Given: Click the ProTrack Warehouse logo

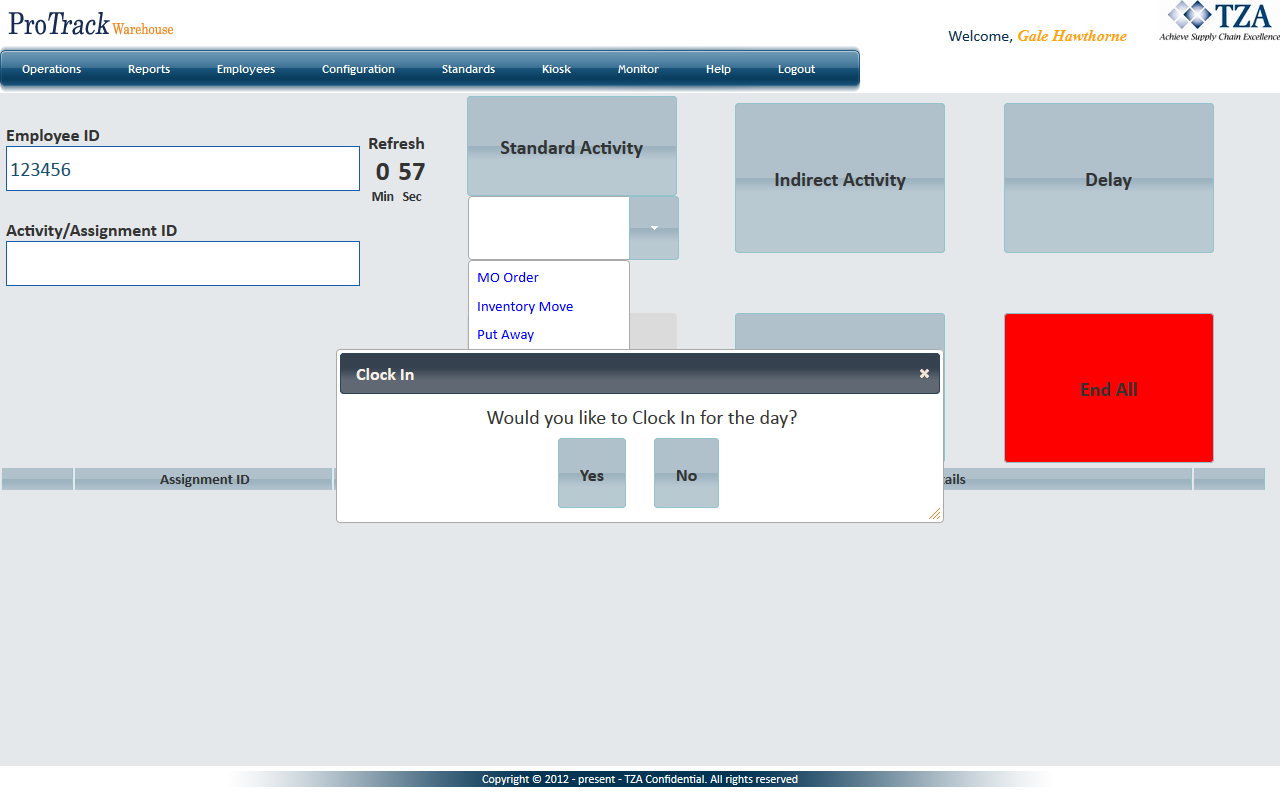Looking at the screenshot, I should [91, 24].
